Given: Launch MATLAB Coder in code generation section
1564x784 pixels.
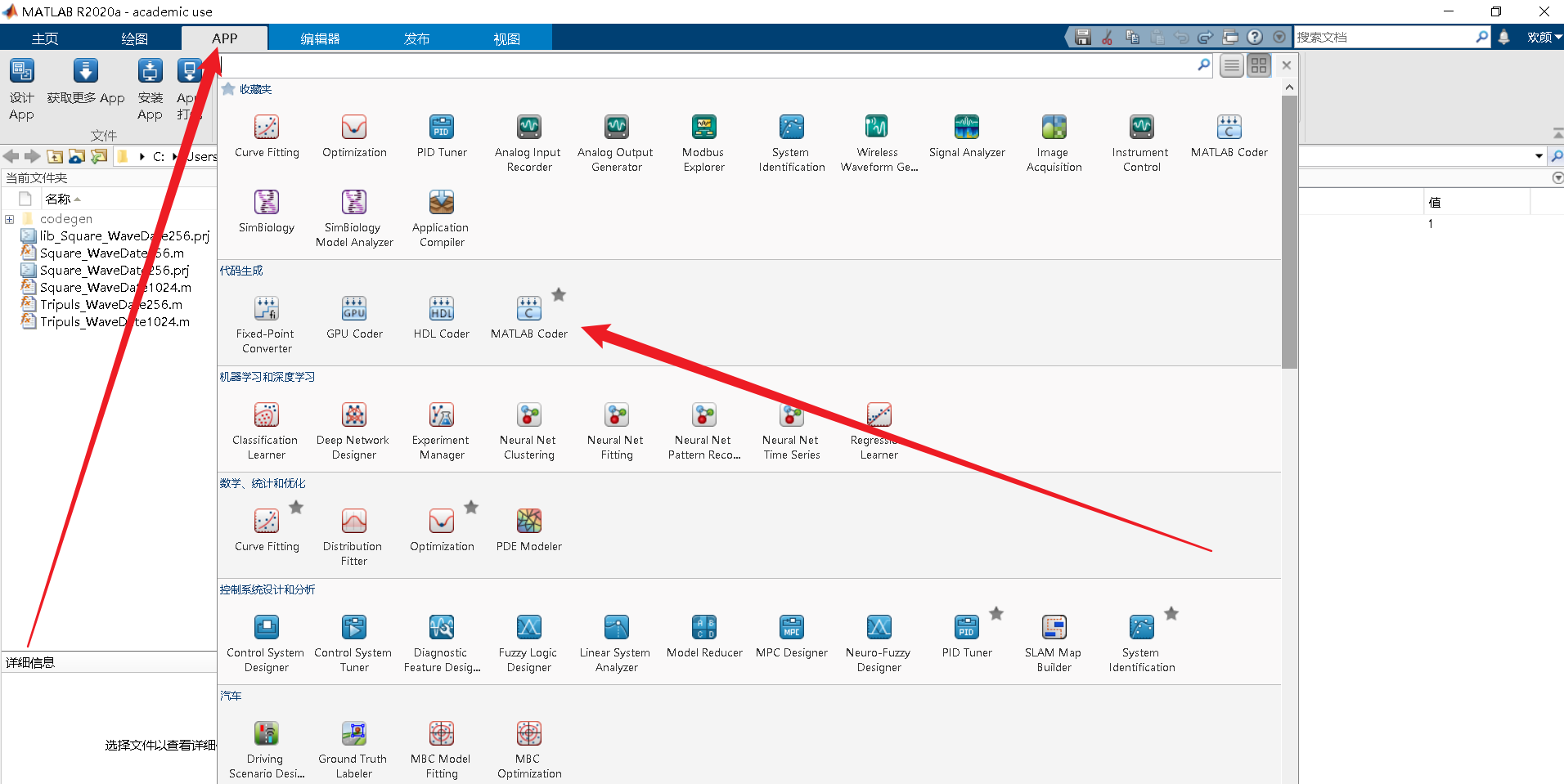Looking at the screenshot, I should [529, 317].
